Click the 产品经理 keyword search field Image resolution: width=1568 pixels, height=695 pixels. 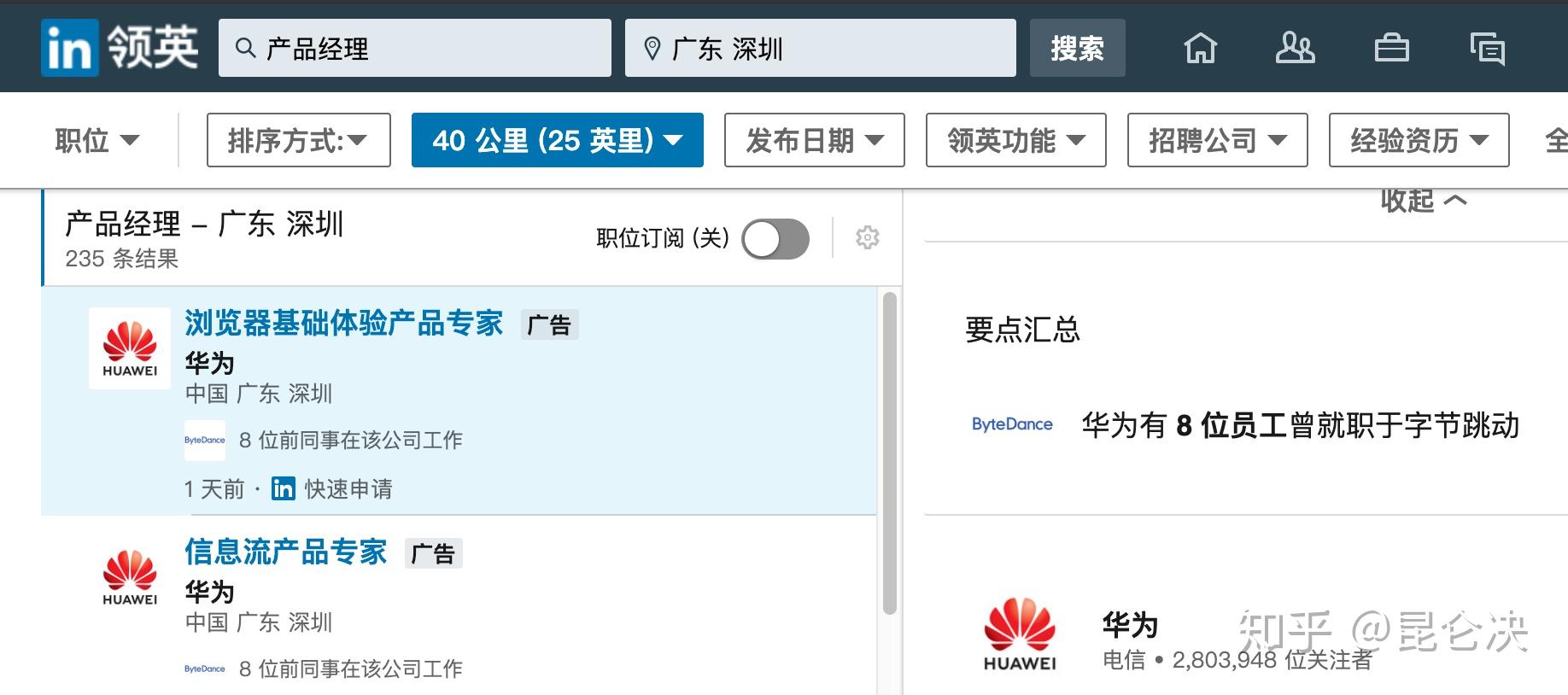coord(415,48)
